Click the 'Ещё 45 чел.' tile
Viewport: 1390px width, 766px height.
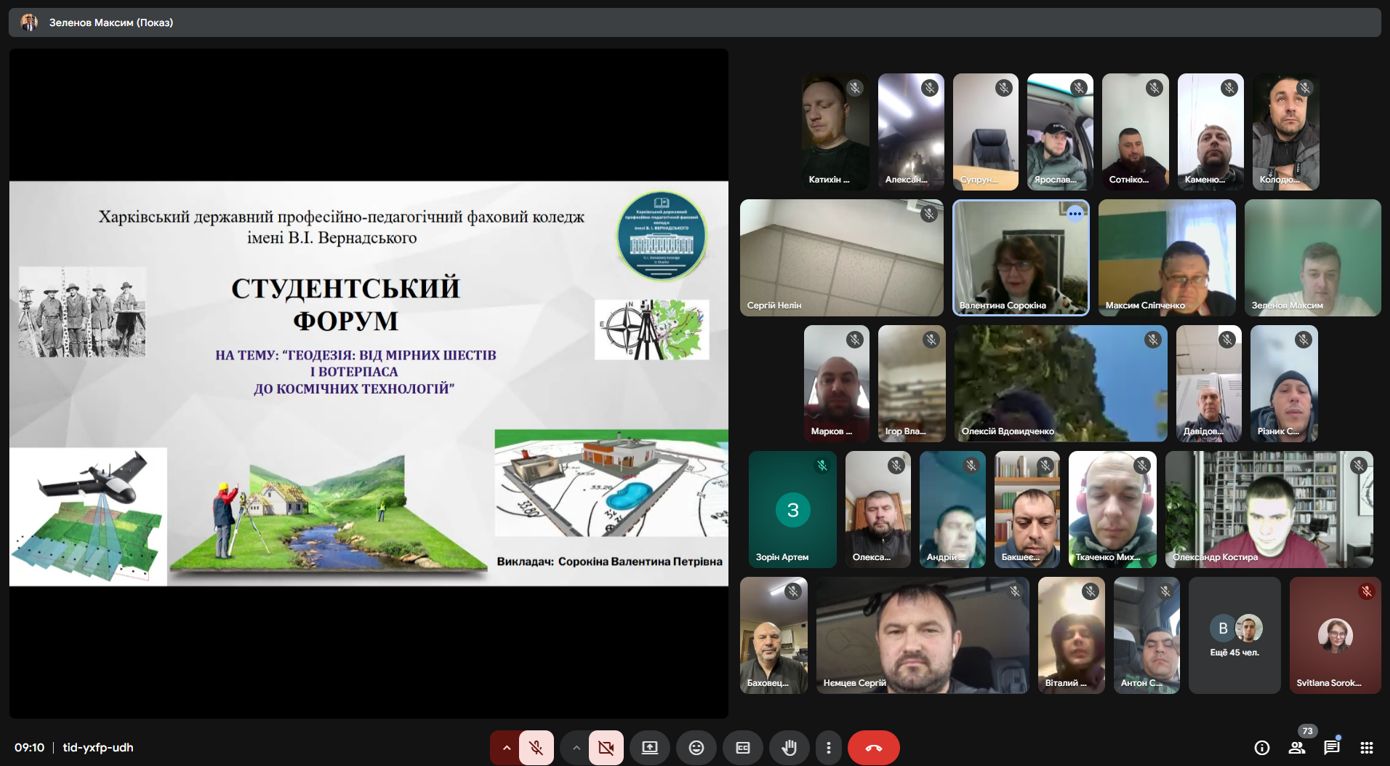[1234, 635]
